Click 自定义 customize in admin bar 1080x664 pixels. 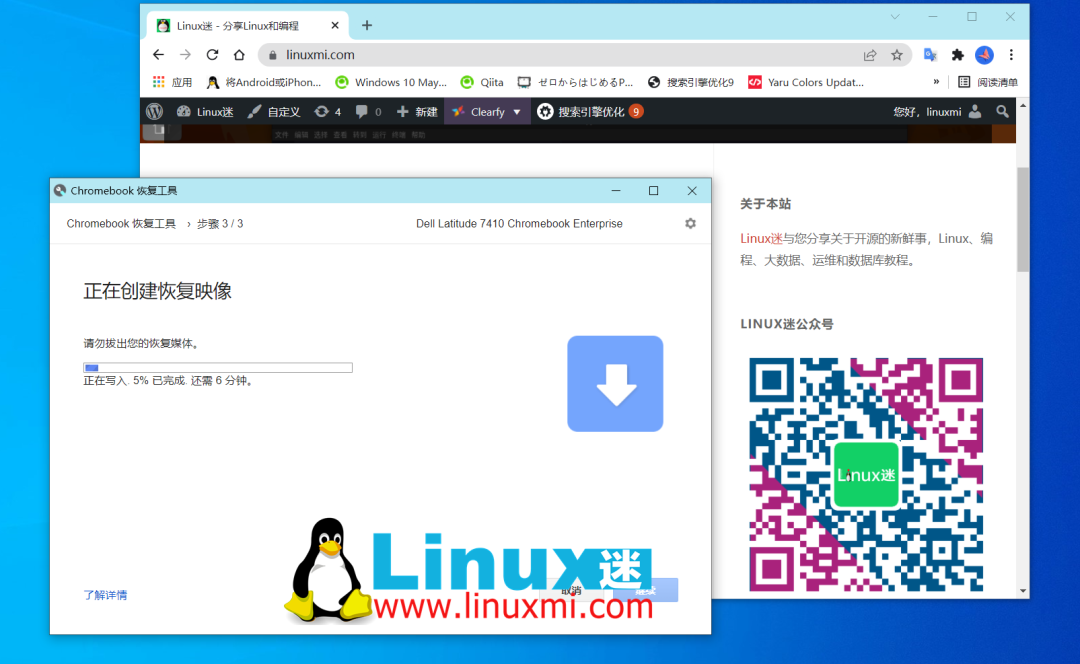(273, 112)
